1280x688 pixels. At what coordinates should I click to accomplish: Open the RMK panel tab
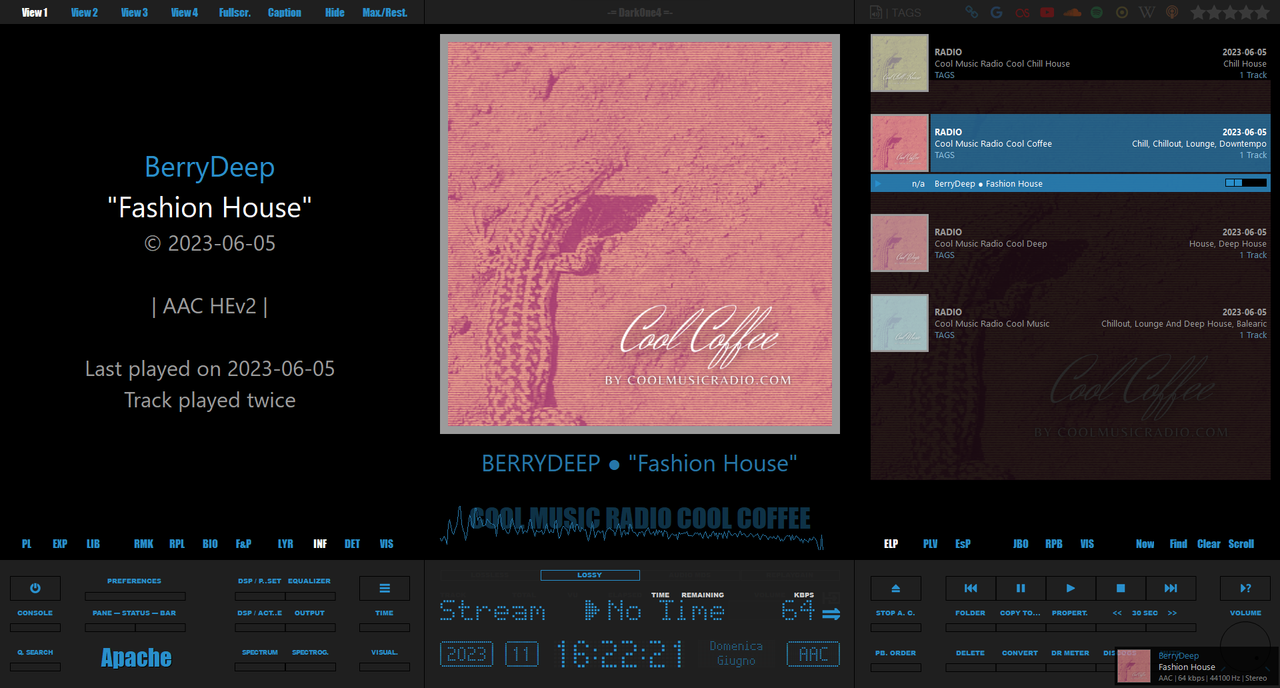click(x=143, y=544)
